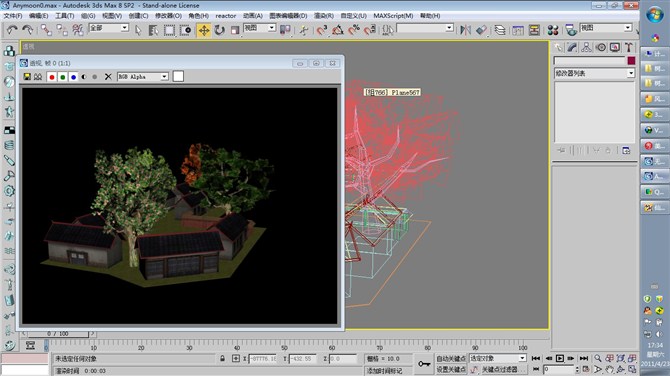Toggle the 3D Snaps magnet icon
Screen dimensions: 670x376
pos(321,30)
